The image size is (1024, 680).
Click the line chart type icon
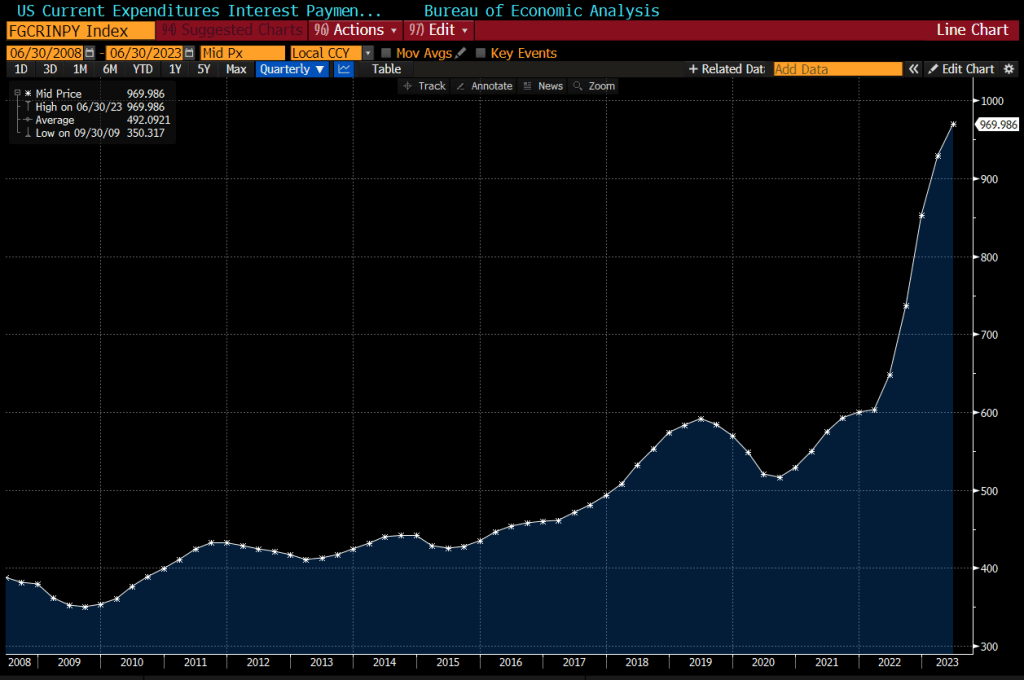344,69
